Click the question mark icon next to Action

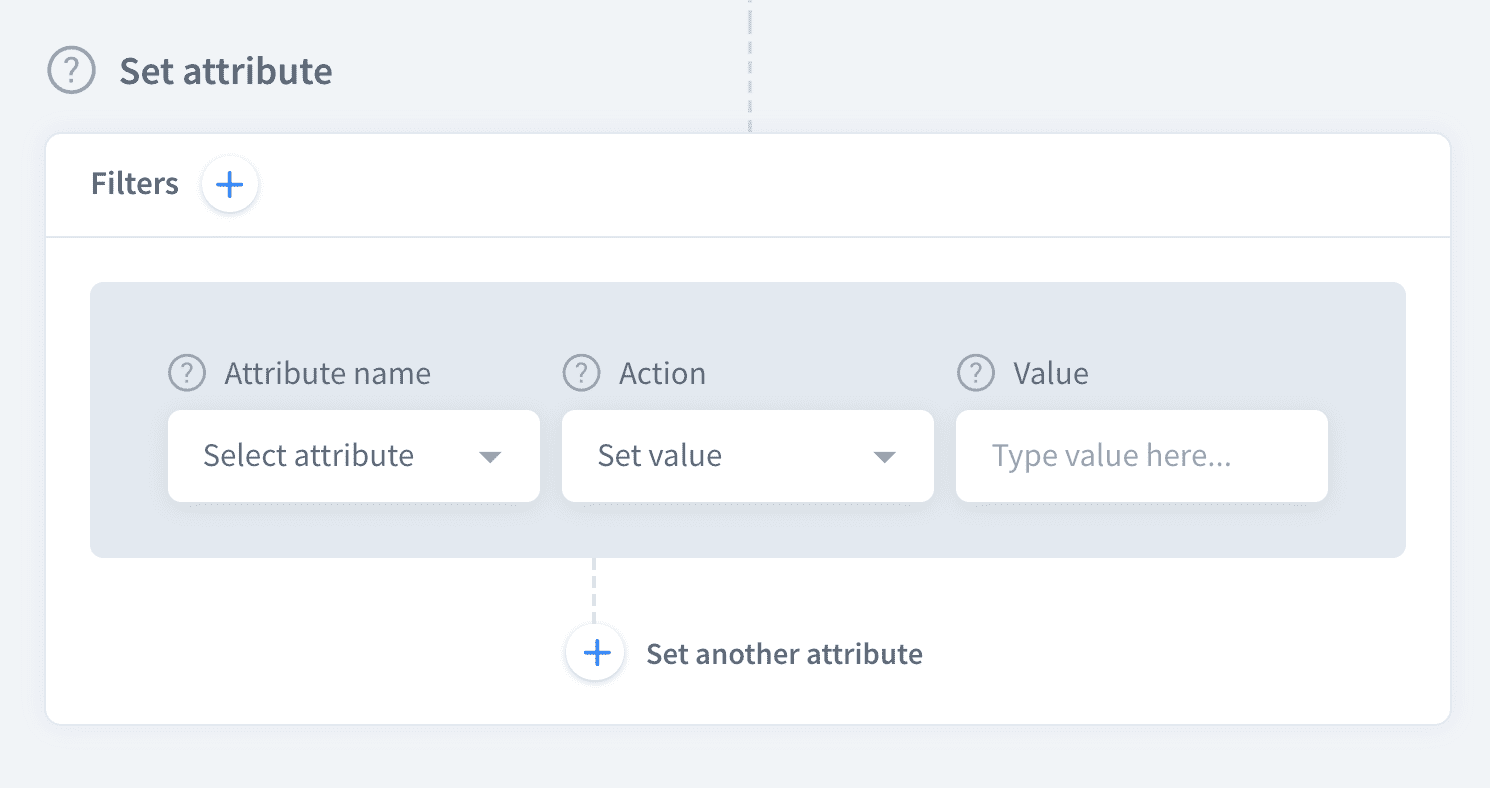point(581,374)
